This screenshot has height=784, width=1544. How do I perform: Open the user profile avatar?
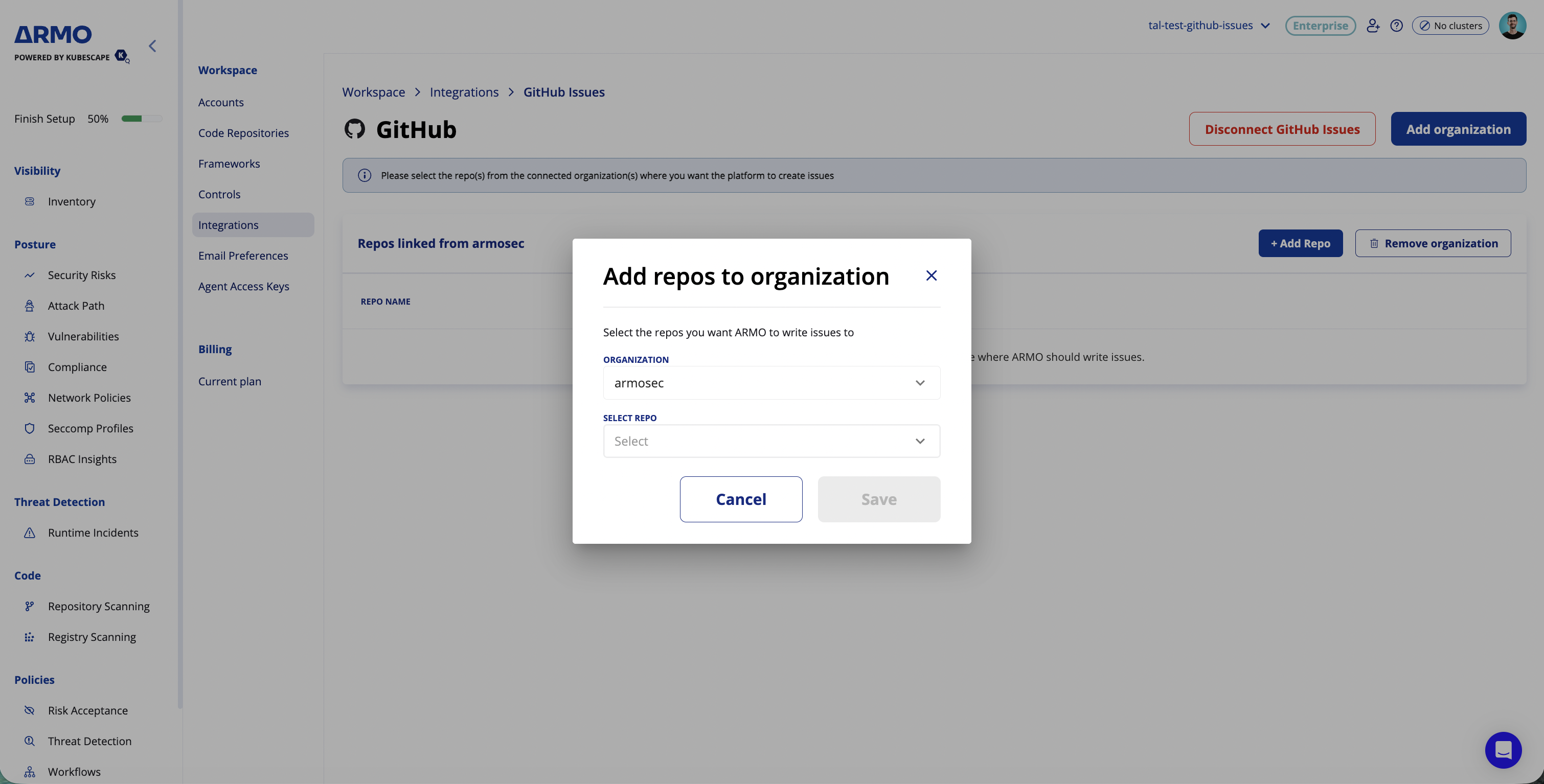click(x=1513, y=25)
